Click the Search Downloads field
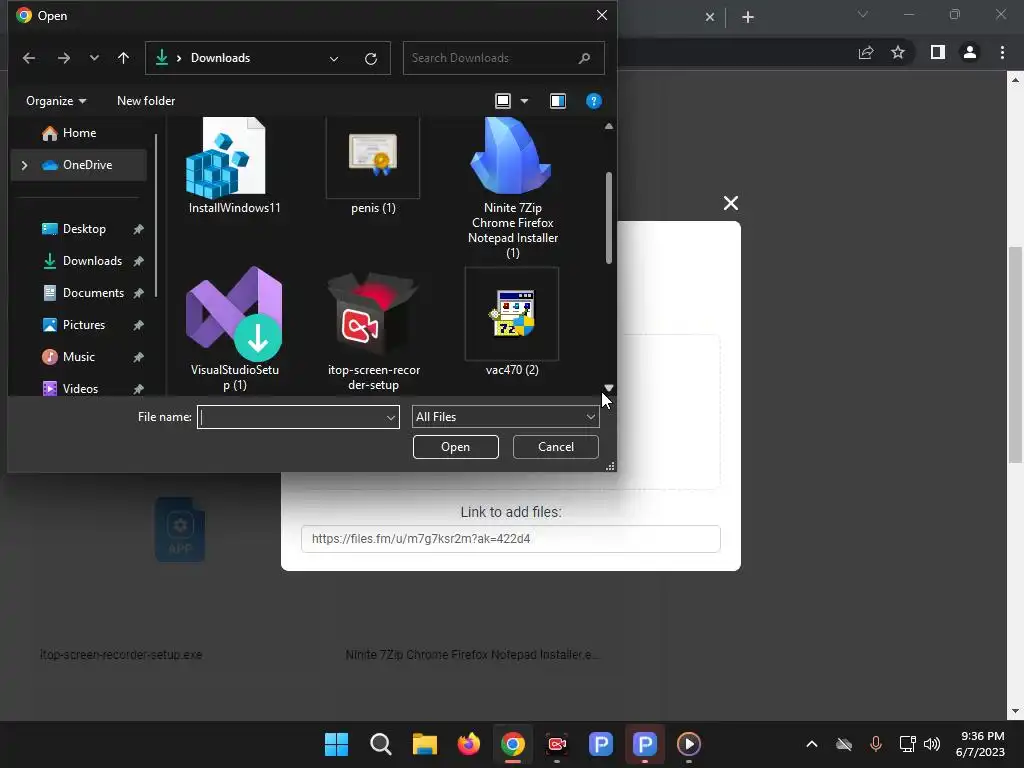Image resolution: width=1024 pixels, height=768 pixels. 504,58
